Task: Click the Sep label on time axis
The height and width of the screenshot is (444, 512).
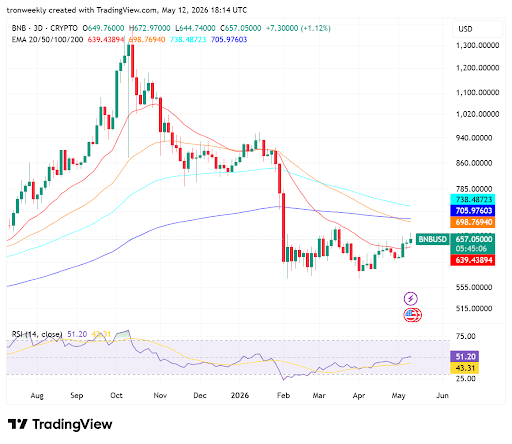Action: point(77,396)
